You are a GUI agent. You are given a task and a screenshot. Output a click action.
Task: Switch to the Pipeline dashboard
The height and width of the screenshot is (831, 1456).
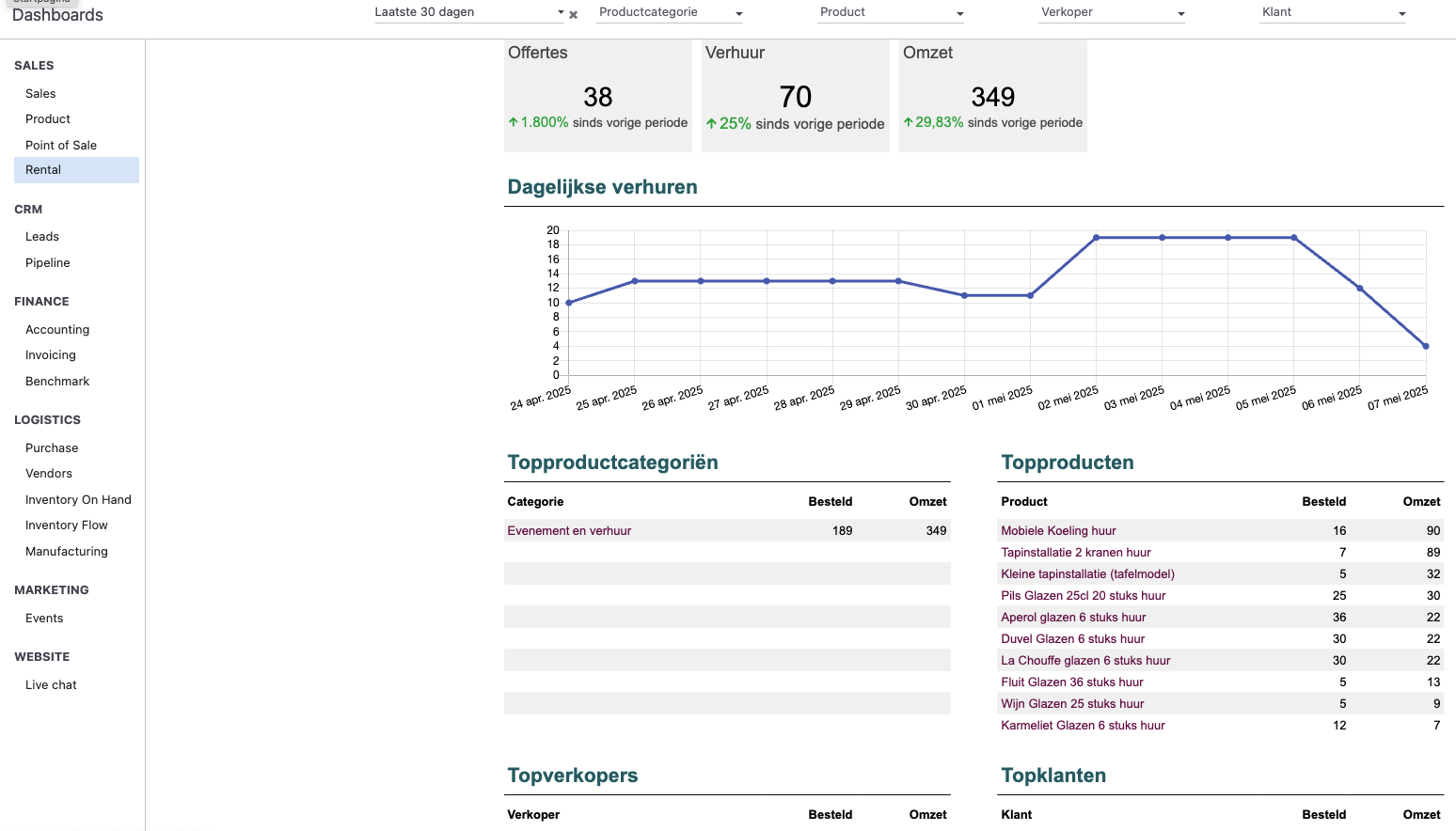(x=48, y=263)
